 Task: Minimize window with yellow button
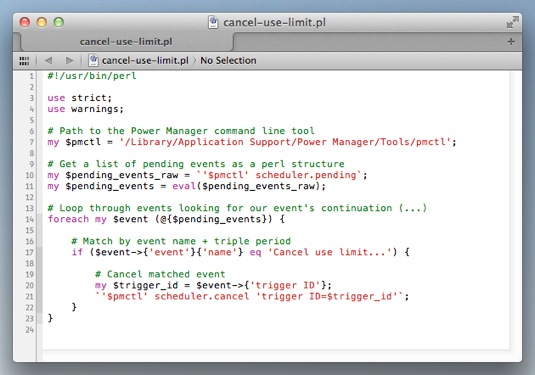click(x=42, y=22)
